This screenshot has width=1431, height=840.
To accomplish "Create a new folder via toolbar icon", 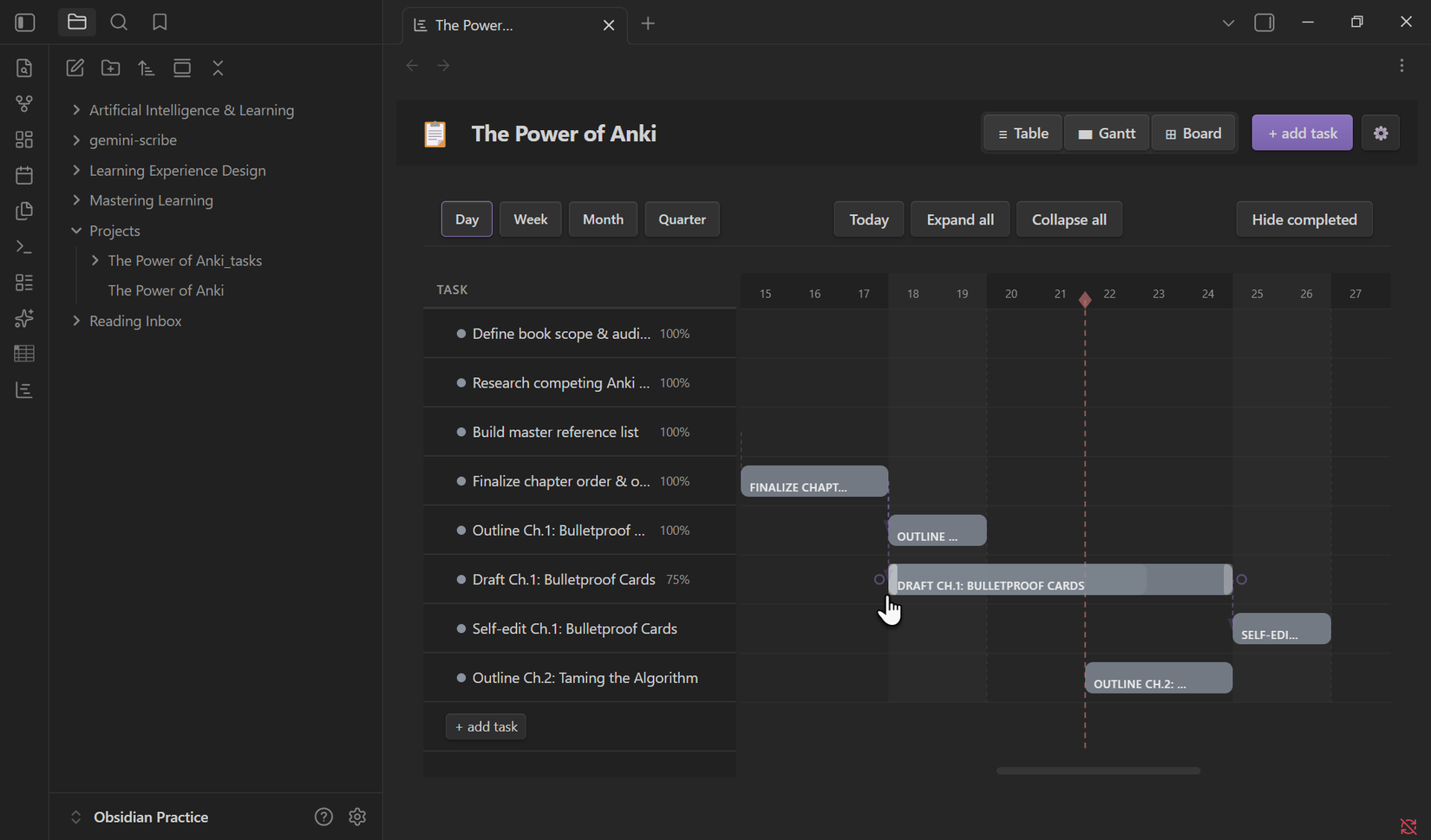I will tap(110, 68).
